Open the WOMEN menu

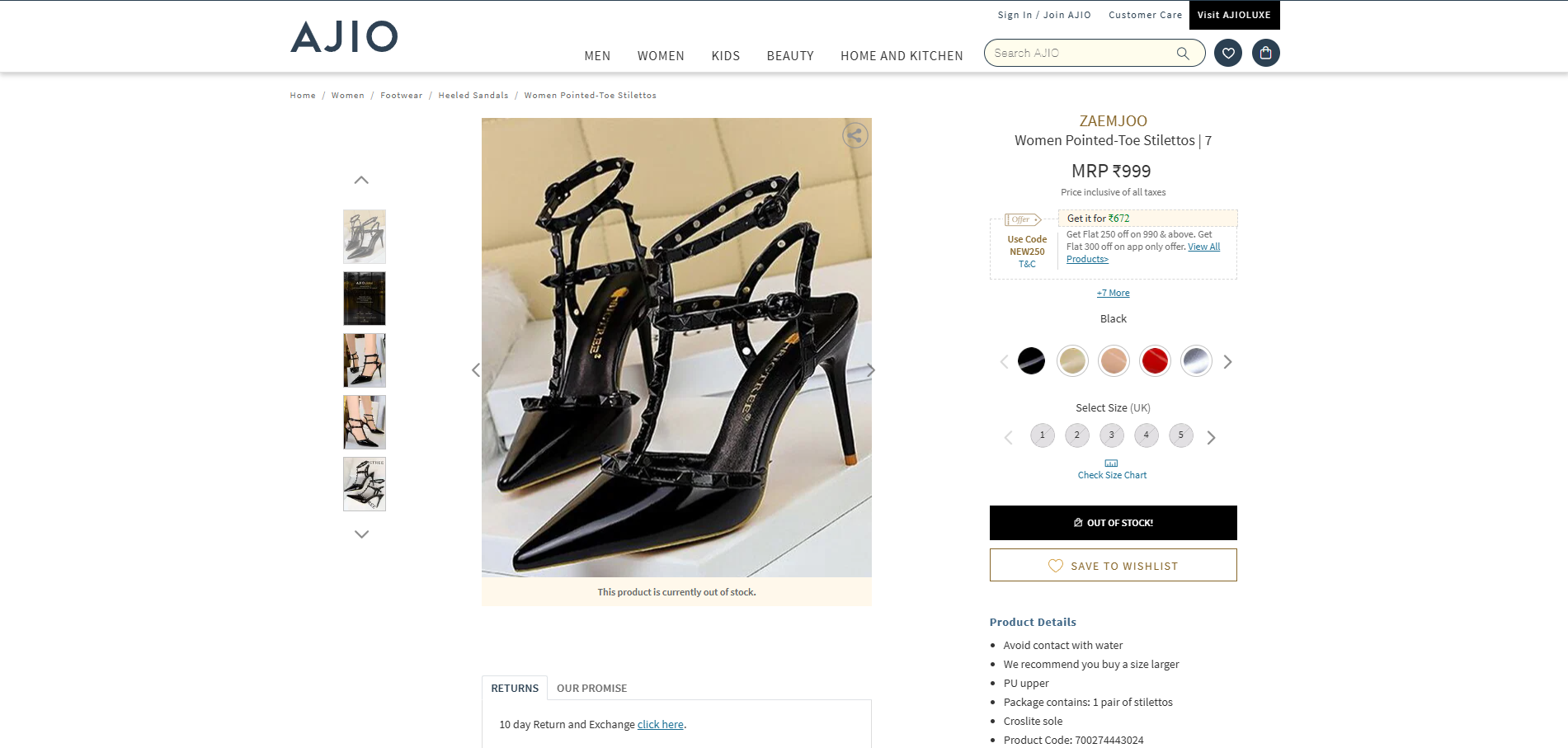point(660,56)
